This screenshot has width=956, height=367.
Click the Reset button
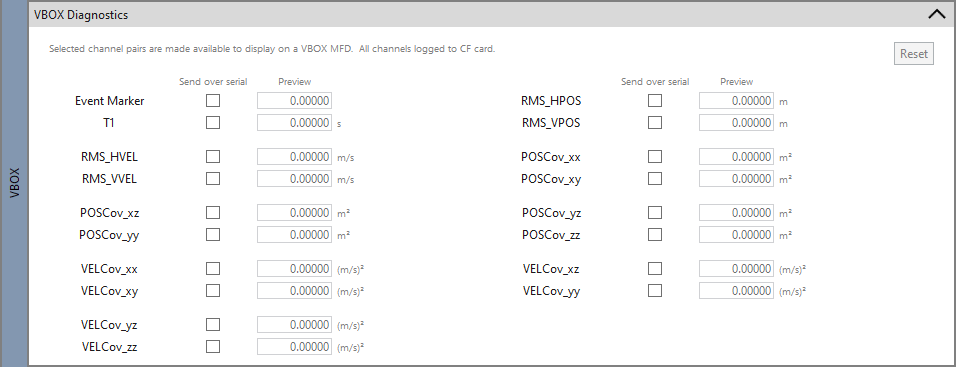913,54
